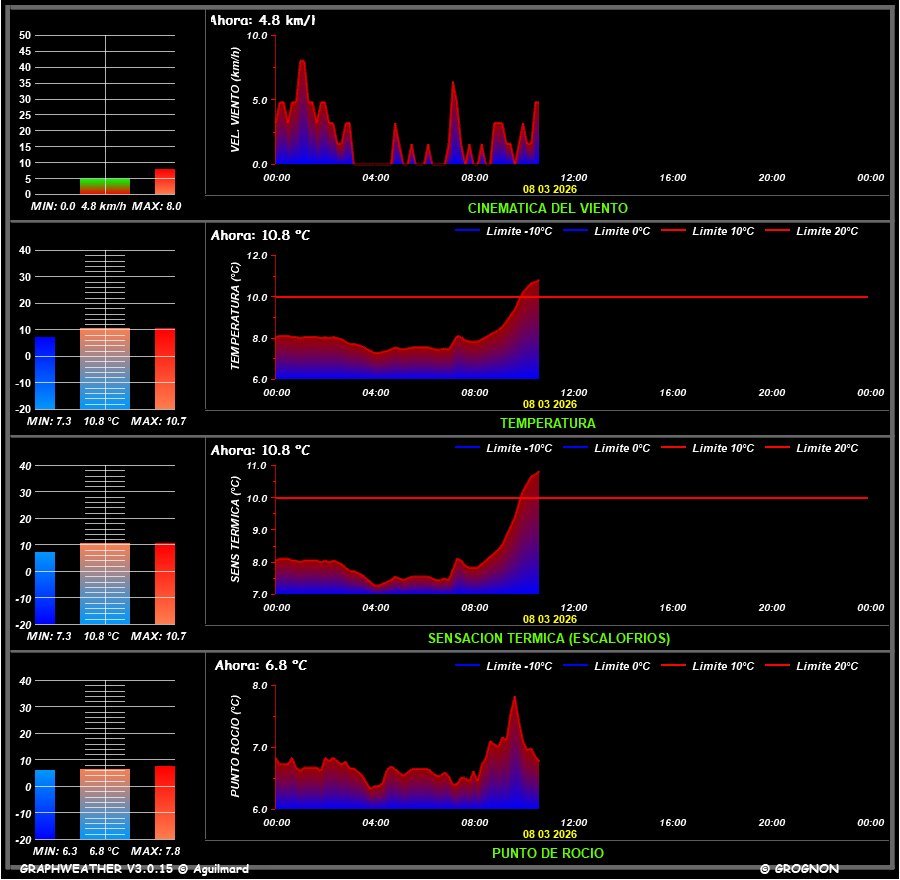Click the 'Ahora: 6.8 °C' dew point reading
This screenshot has width=900, height=880.
tap(260, 665)
